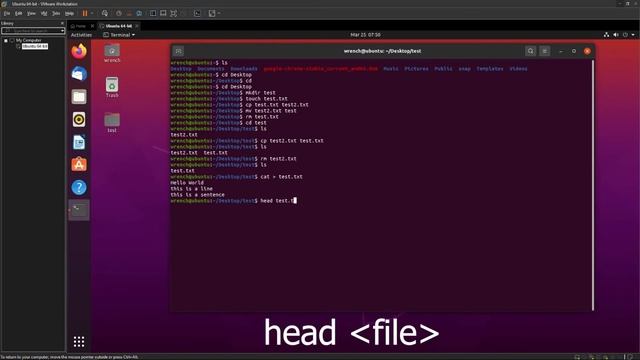Click the 'this is a sentence' line
The height and width of the screenshot is (360, 640).
198,195
